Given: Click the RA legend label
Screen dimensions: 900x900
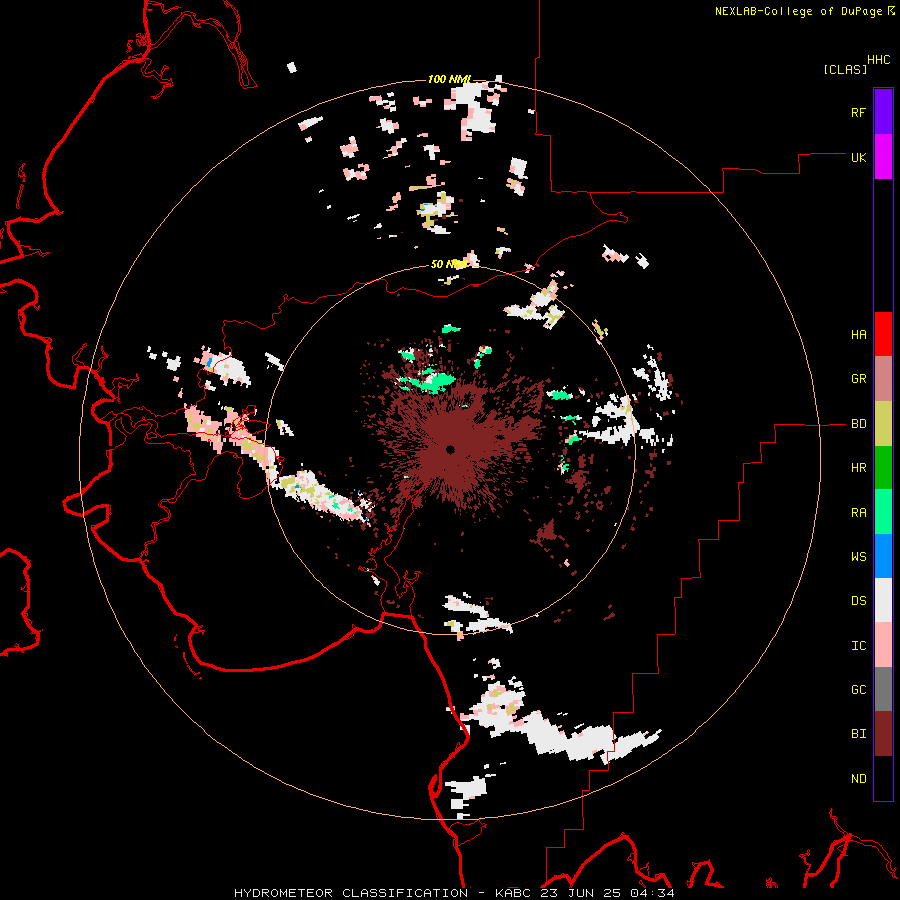Looking at the screenshot, I should click(858, 513).
